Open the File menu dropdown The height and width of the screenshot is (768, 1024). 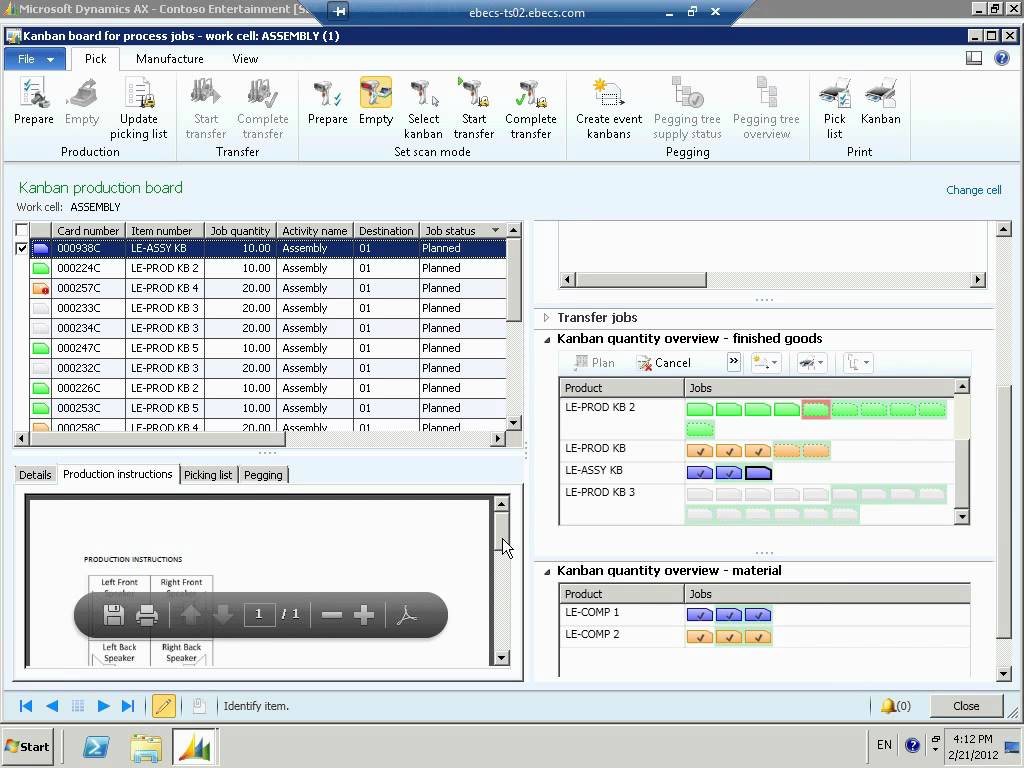point(35,59)
